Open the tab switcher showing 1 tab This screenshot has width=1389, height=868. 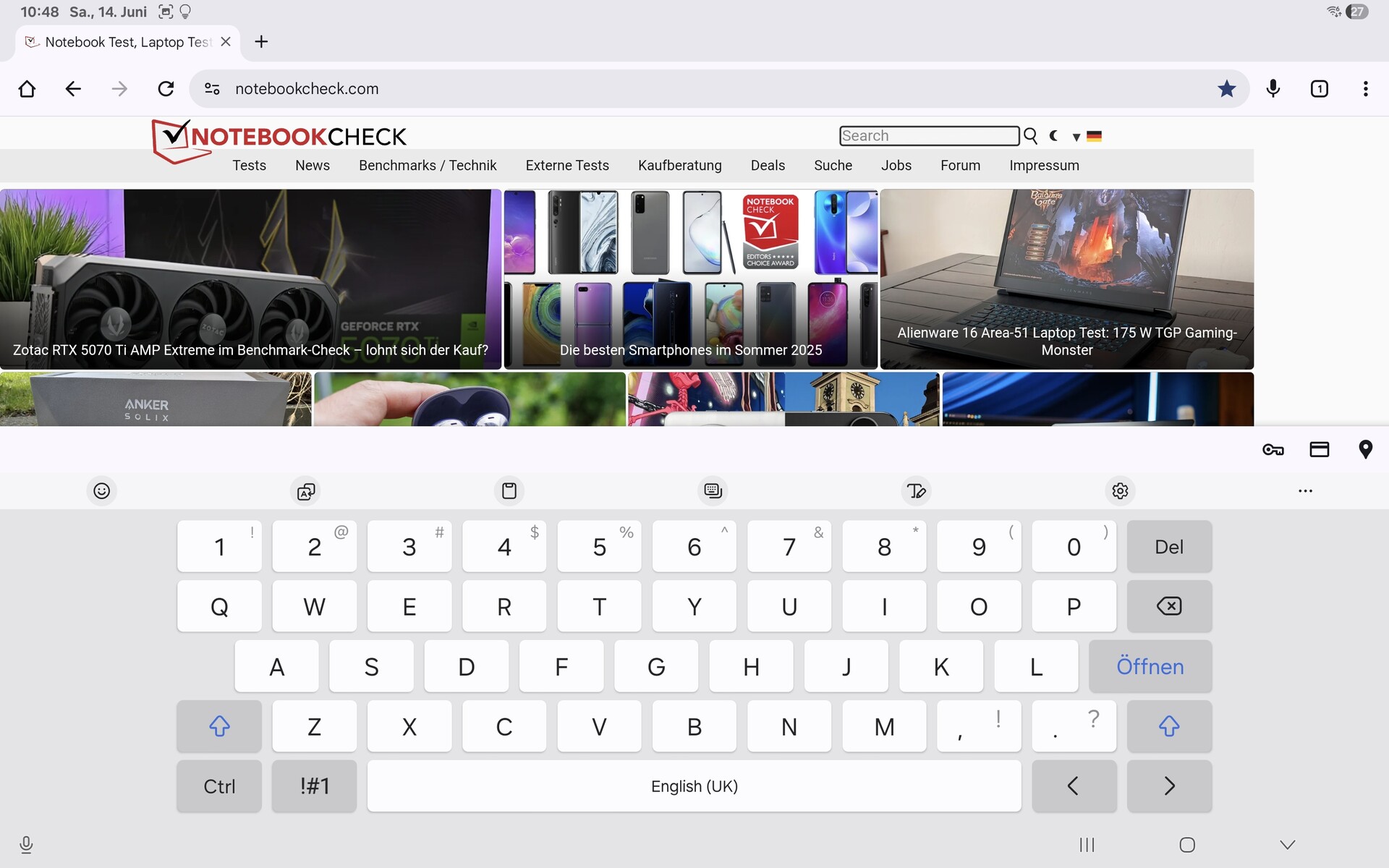point(1319,89)
